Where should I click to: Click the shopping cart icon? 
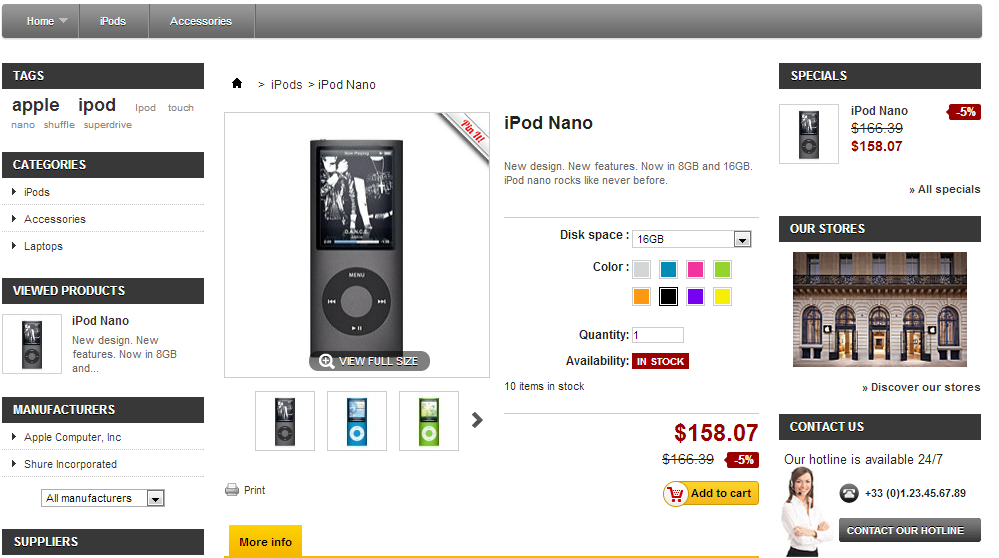click(676, 493)
